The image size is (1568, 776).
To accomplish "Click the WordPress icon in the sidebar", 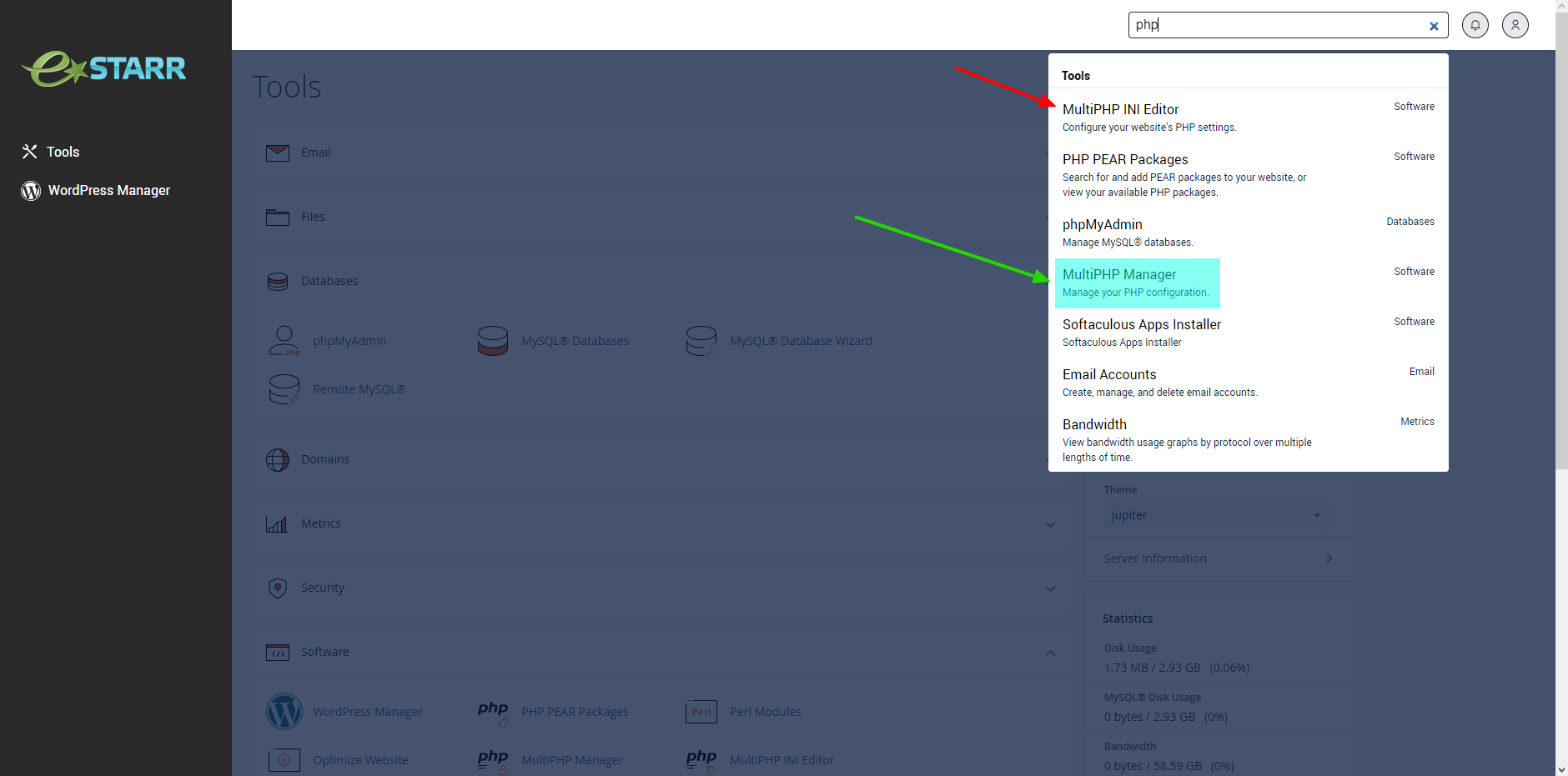I will [x=31, y=191].
